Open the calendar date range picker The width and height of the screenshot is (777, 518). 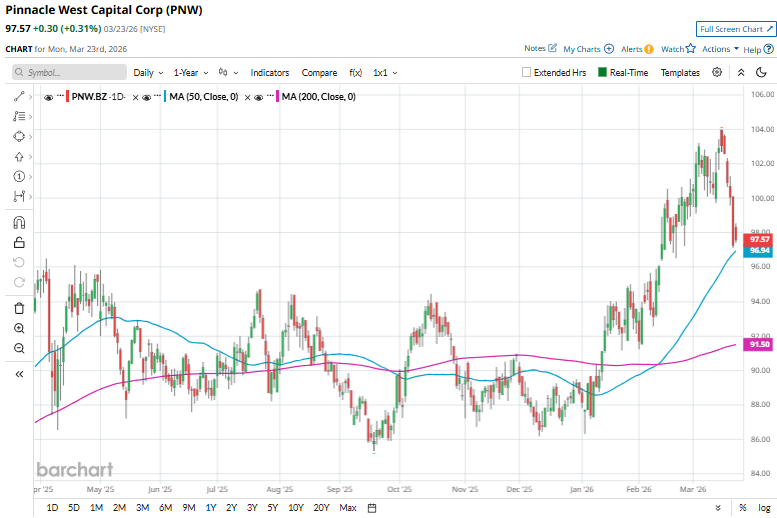tap(372, 508)
